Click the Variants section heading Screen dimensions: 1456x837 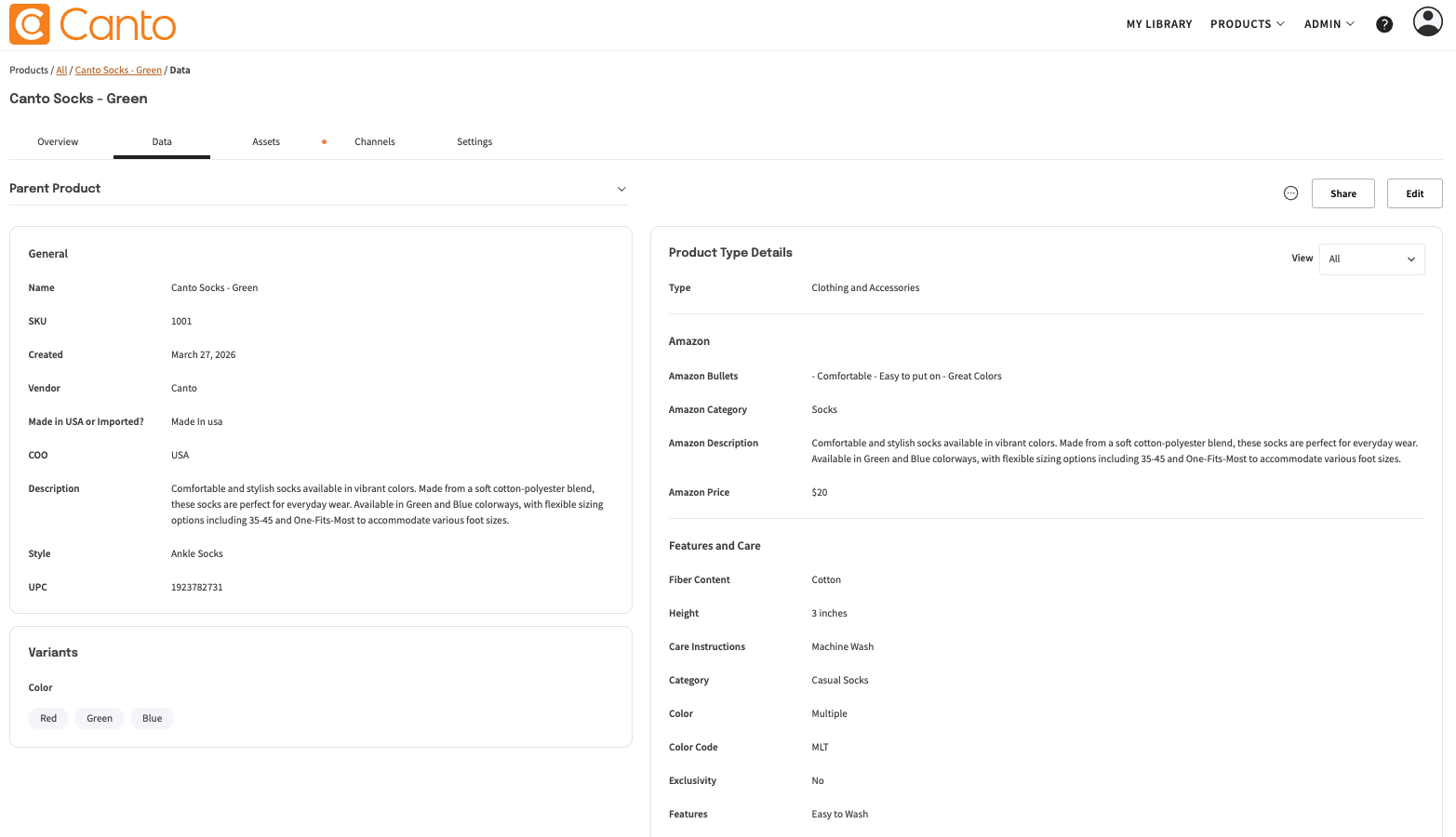53,653
